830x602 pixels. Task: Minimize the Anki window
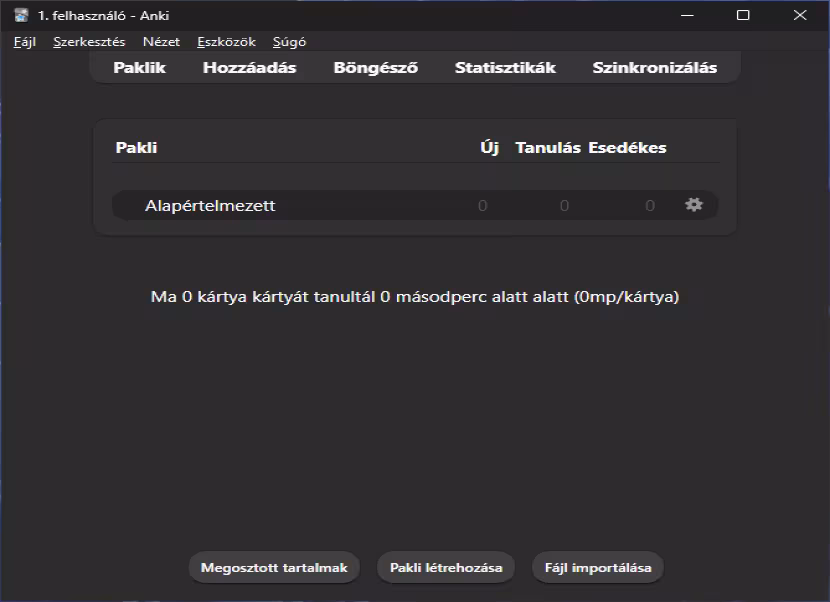[x=687, y=15]
